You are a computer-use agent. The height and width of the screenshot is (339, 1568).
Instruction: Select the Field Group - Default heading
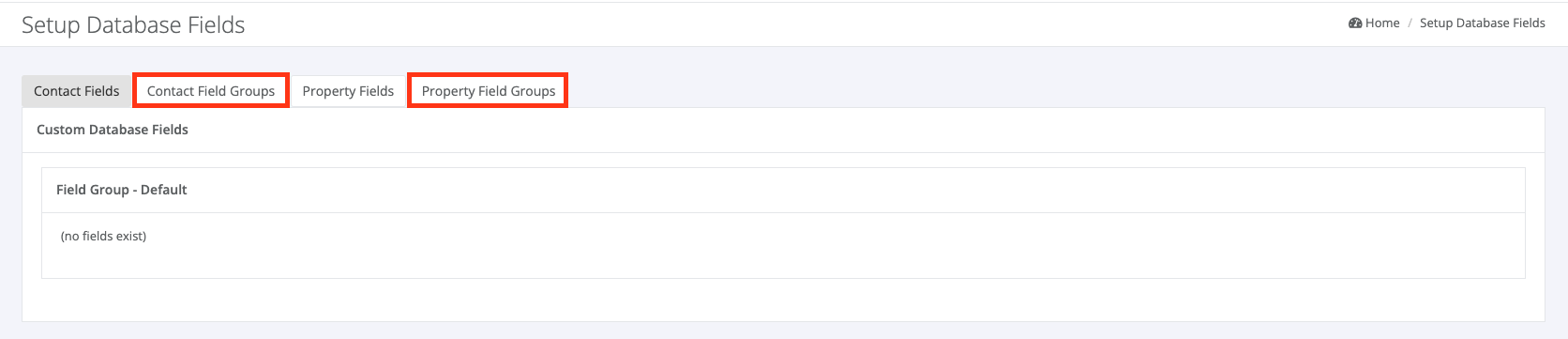(122, 190)
